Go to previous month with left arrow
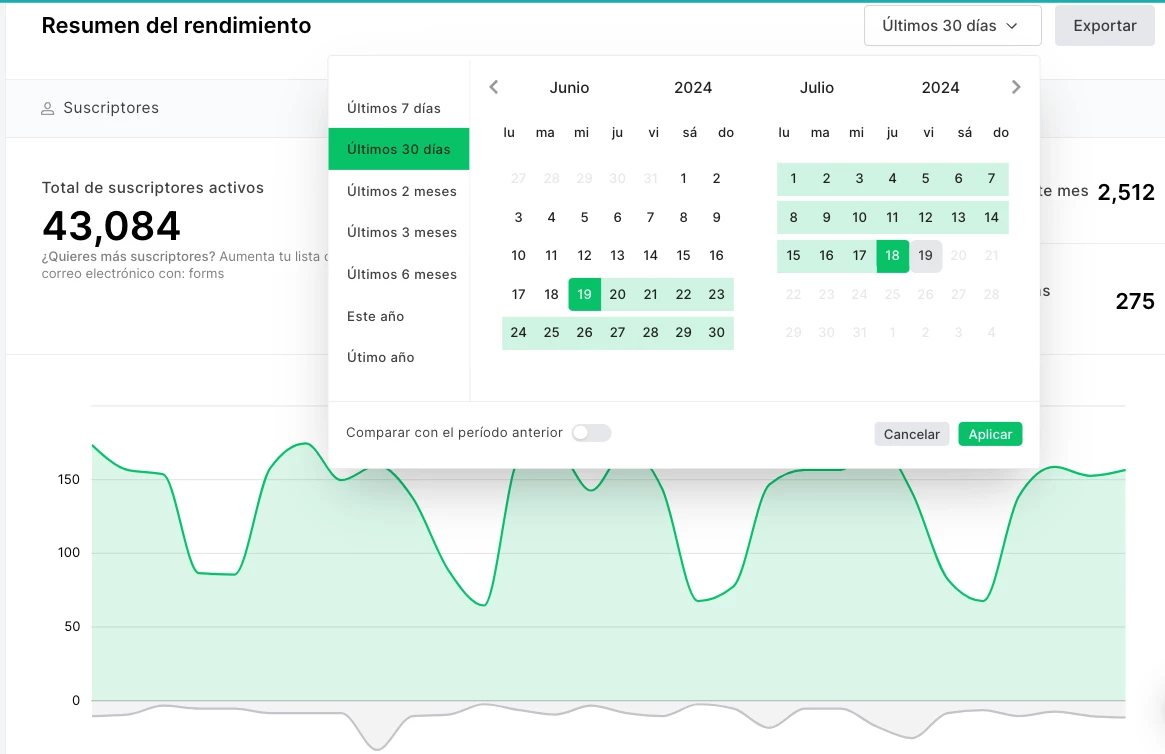The height and width of the screenshot is (754, 1165). click(494, 87)
